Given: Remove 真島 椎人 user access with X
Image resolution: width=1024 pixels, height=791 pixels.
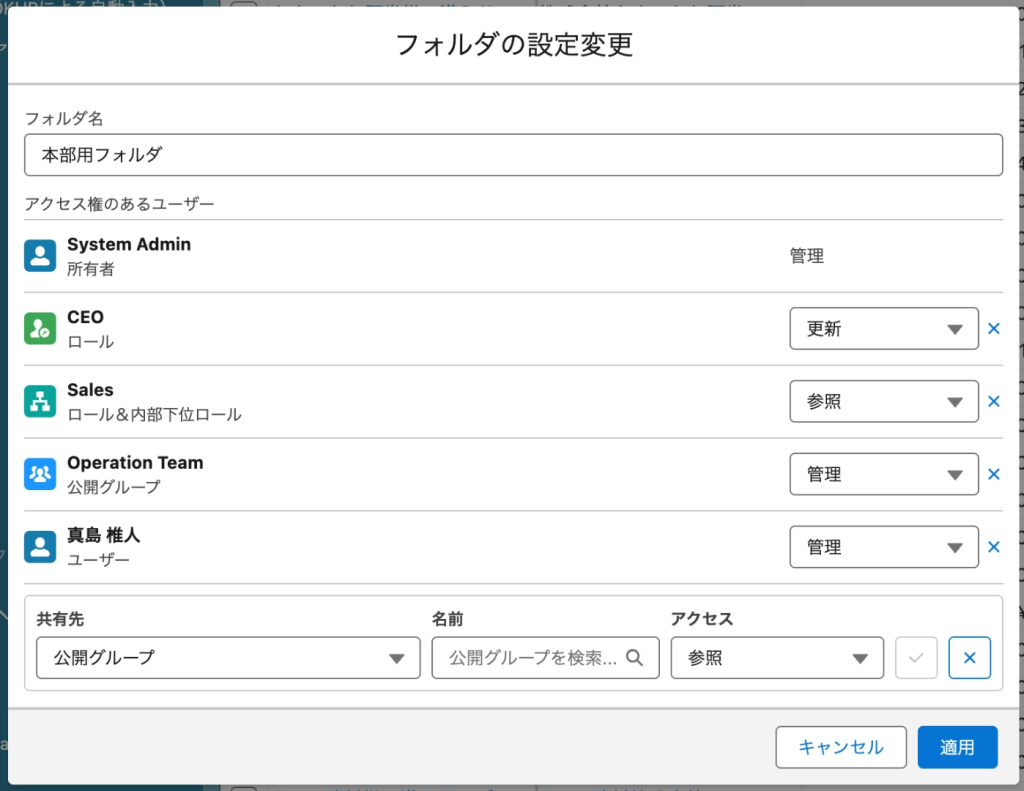Looking at the screenshot, I should [x=993, y=547].
